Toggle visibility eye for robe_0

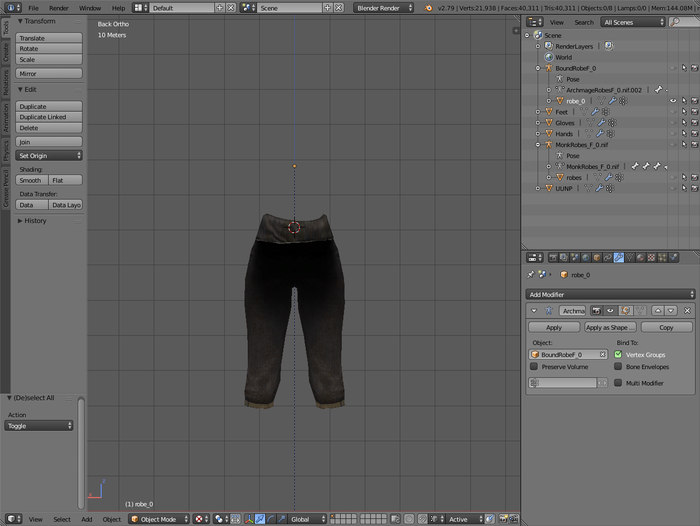[x=672, y=101]
